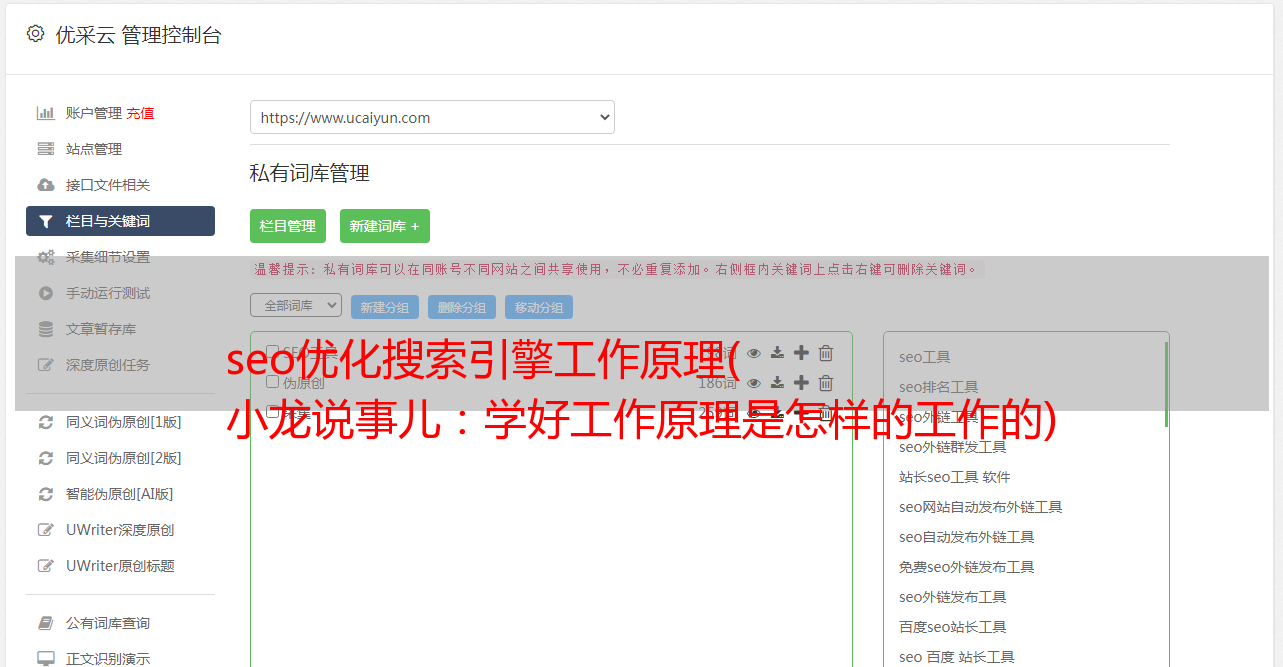
Task: Click the monitor icon for 正文识别演示
Action: coord(45,659)
